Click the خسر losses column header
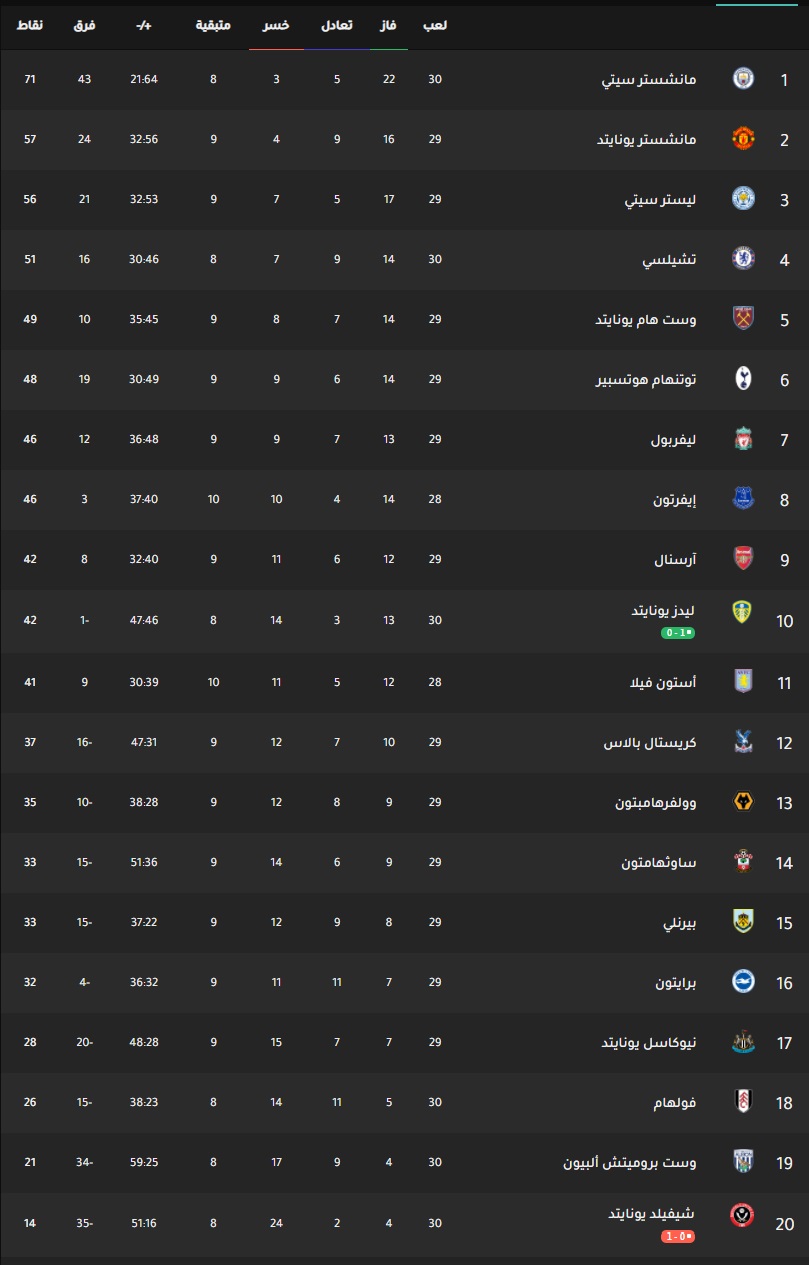809x1265 pixels. pos(277,25)
